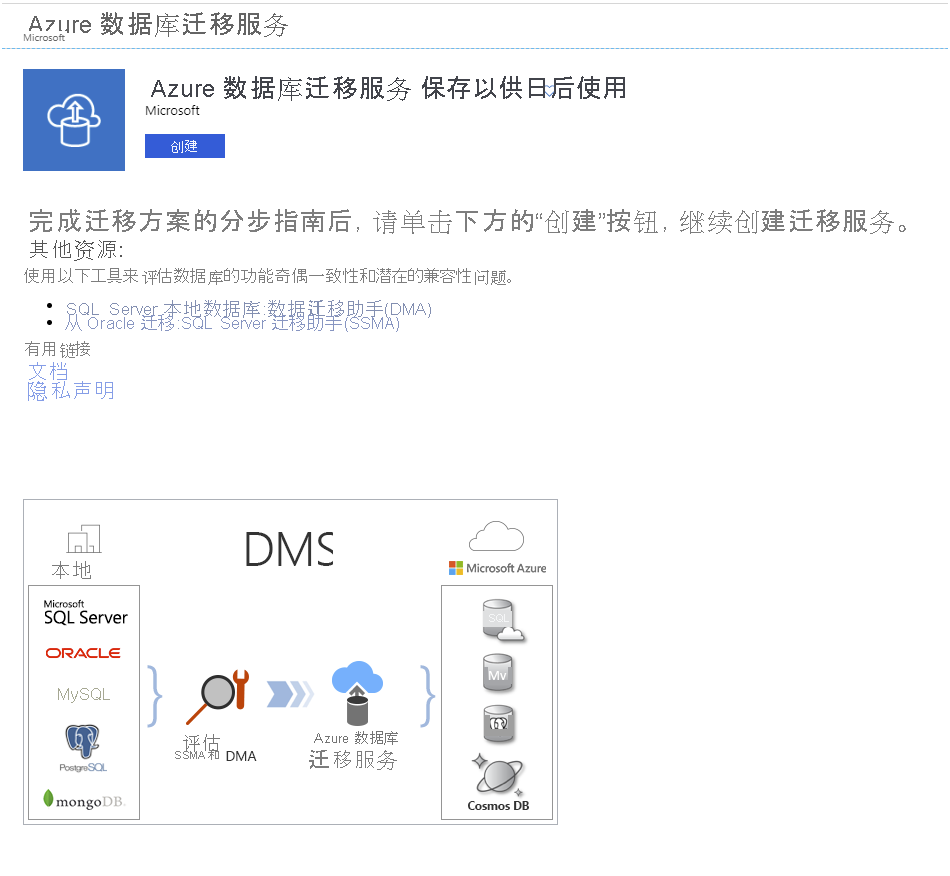The width and height of the screenshot is (950, 876).
Task: Click 保存以供日后使用 to save for later
Action: (x=524, y=88)
